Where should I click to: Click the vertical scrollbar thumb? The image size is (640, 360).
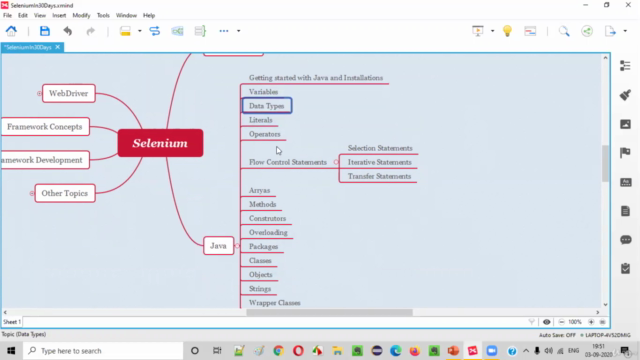point(605,163)
